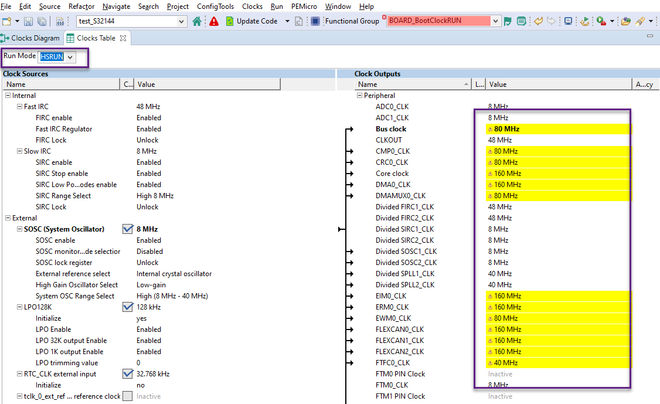Toggle the LPO128K checkbox

pyautogui.click(x=128, y=307)
